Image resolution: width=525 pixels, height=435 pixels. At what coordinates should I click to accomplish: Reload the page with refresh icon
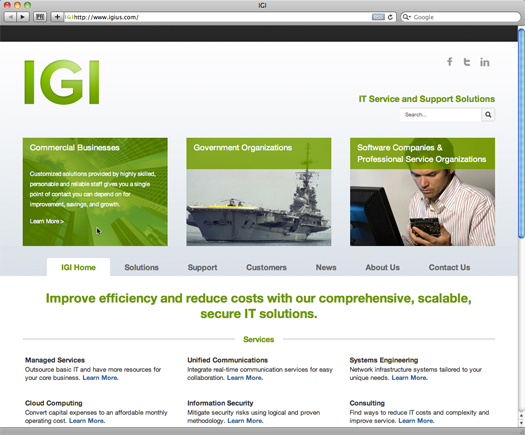pos(390,17)
